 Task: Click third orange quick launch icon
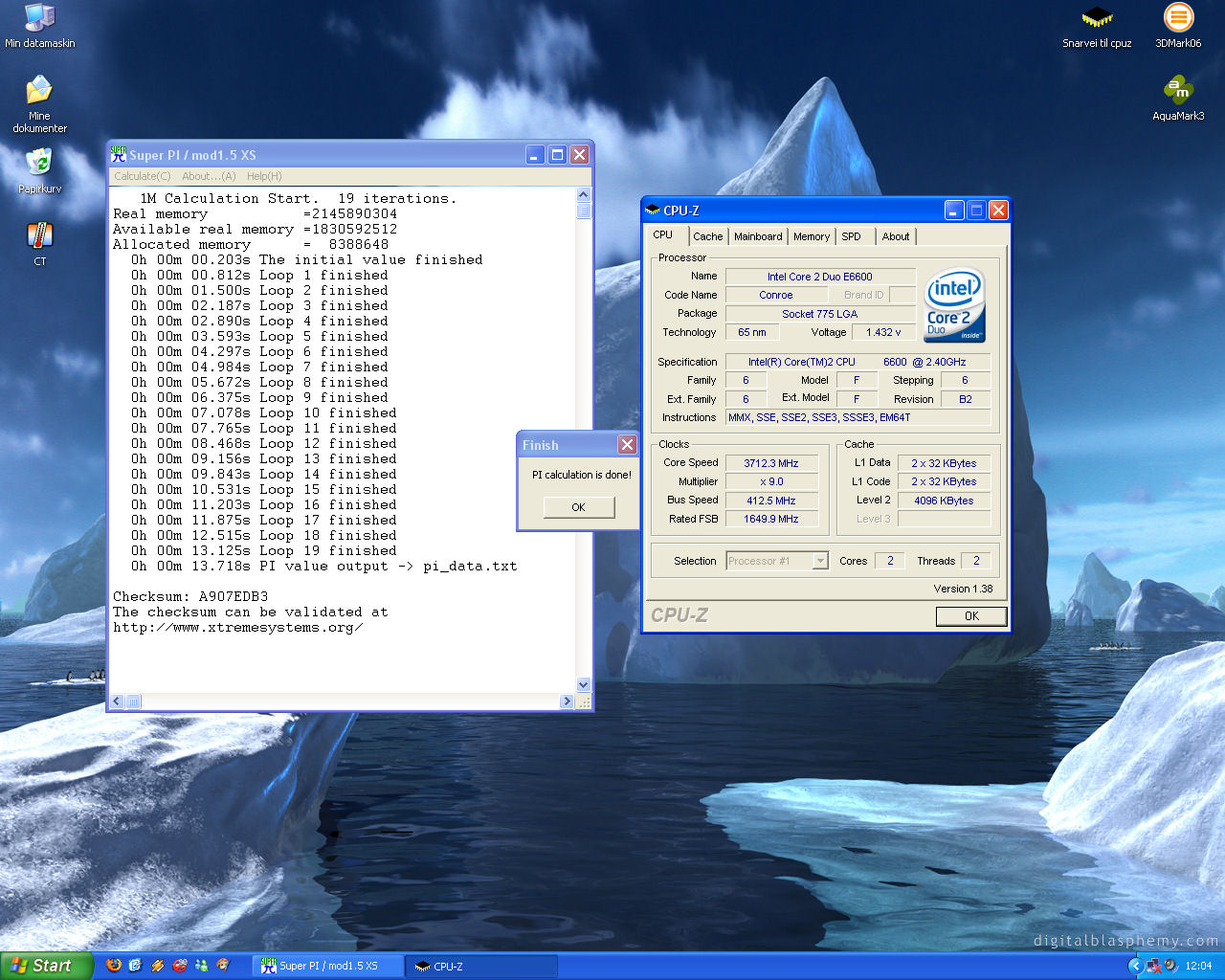pos(158,966)
